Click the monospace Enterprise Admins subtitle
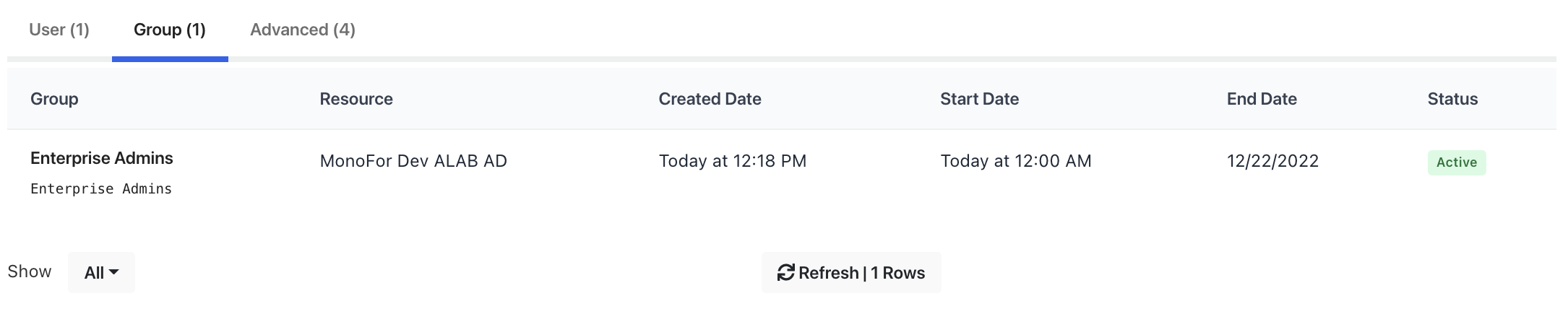Viewport: 1568px width, 322px height. tap(101, 189)
